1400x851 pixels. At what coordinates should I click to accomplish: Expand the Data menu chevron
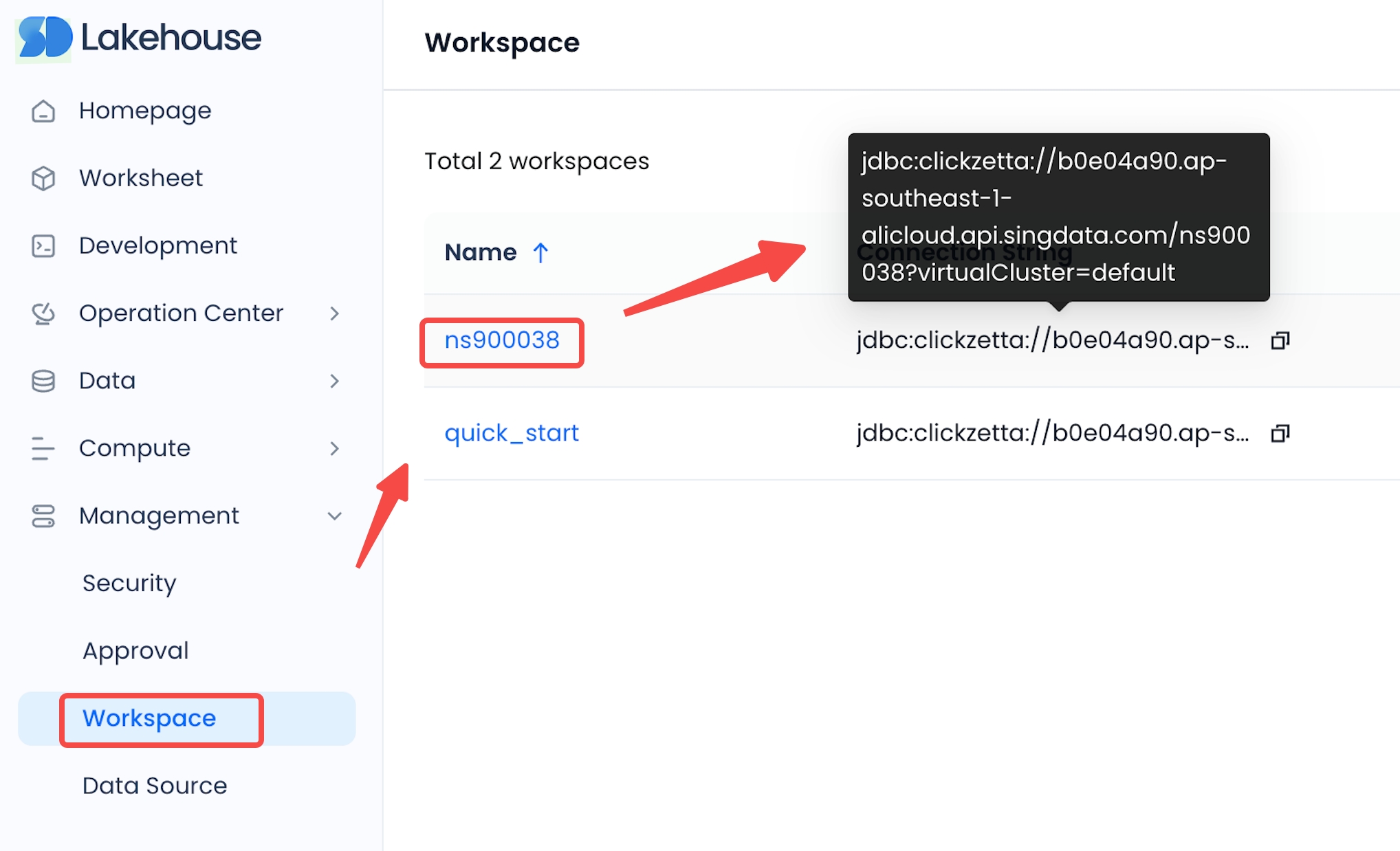pyautogui.click(x=335, y=381)
